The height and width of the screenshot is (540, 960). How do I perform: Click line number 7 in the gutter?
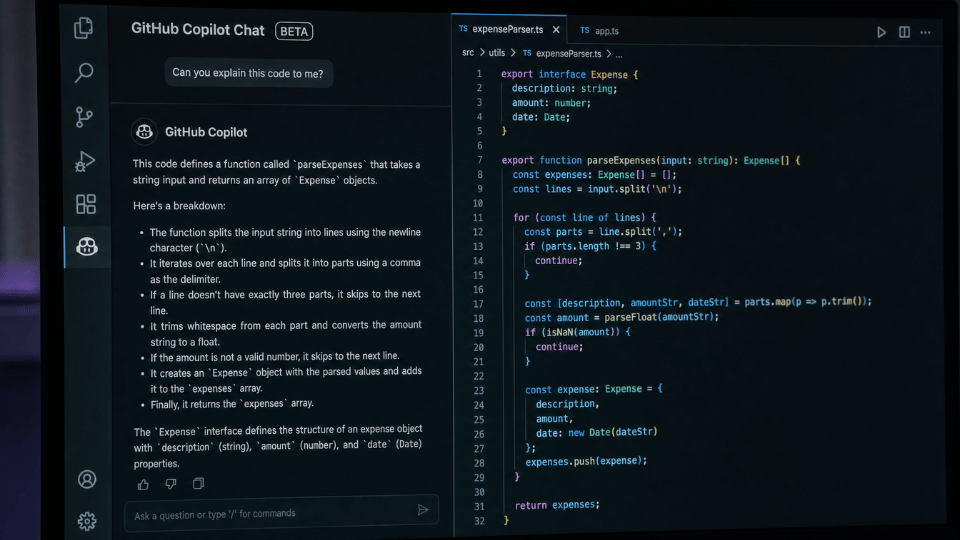point(479,160)
